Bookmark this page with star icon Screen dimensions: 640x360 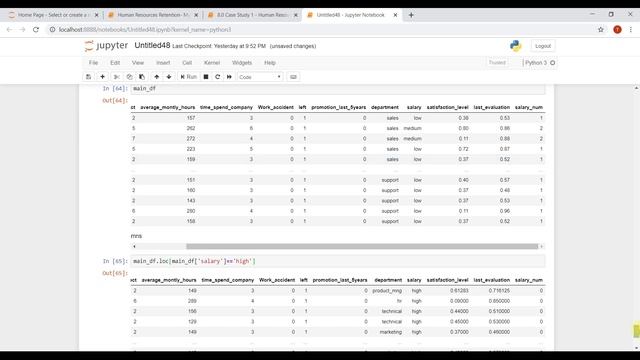[x=601, y=30]
